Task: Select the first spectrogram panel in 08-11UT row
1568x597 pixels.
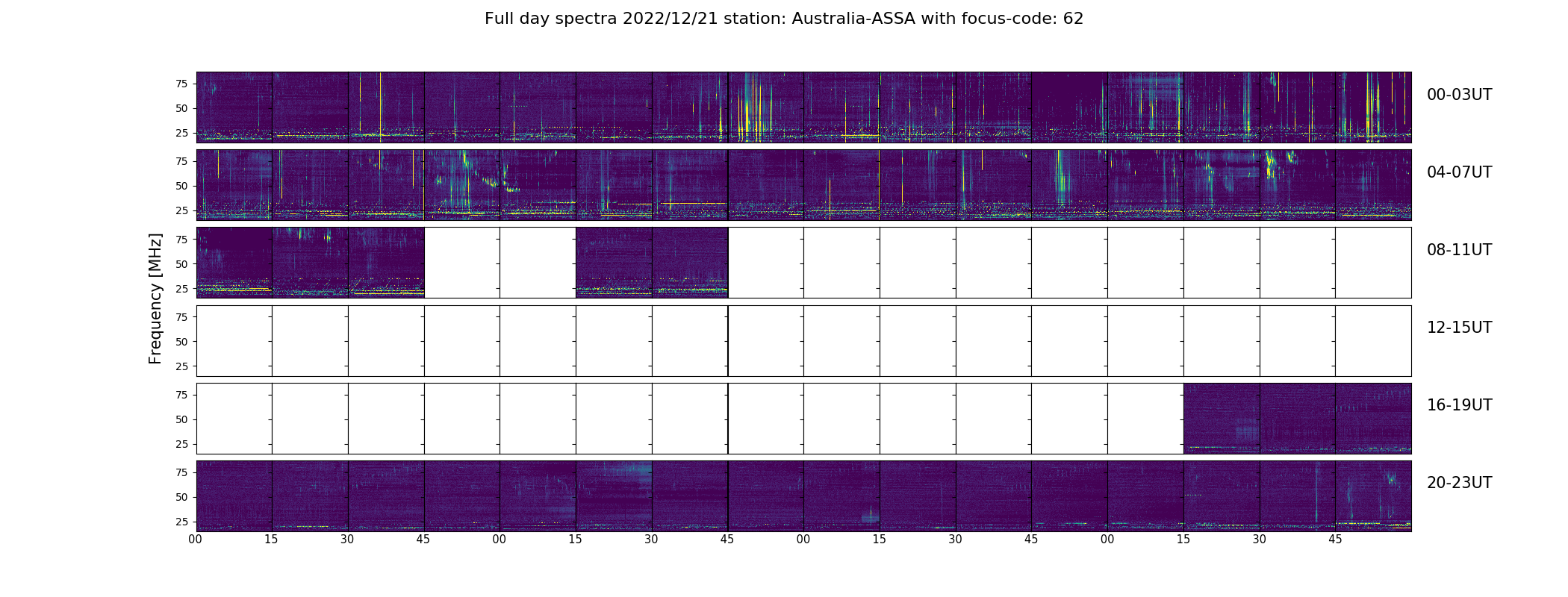Action: point(234,263)
